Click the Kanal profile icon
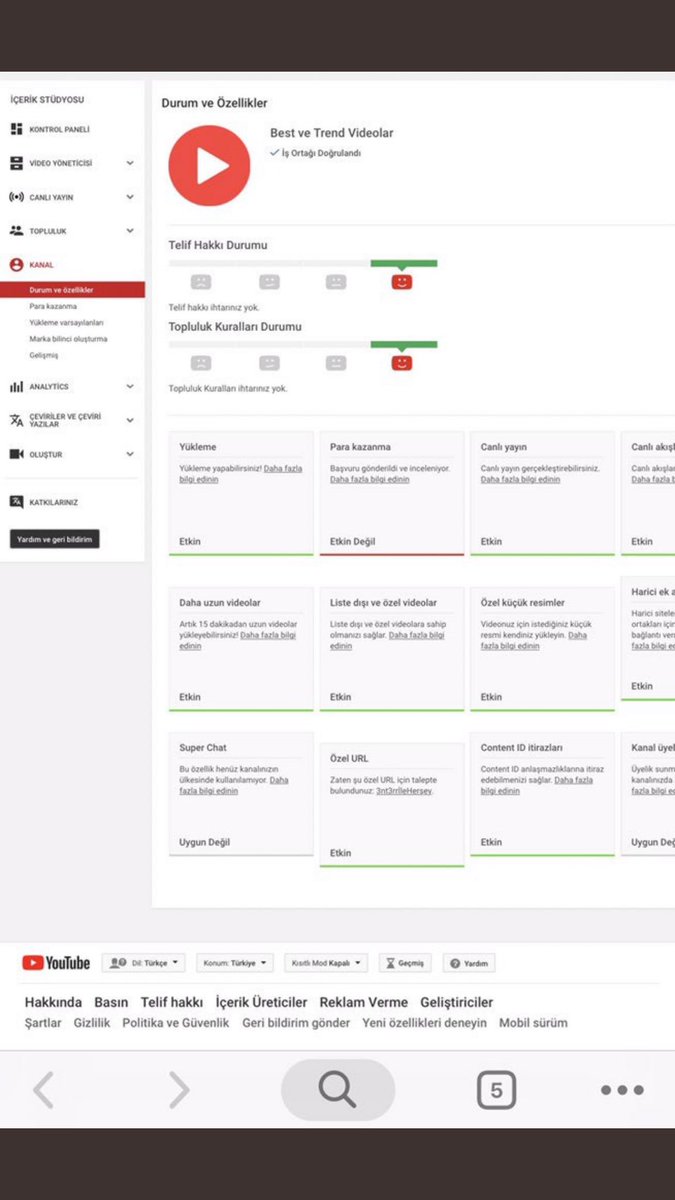Image resolution: width=675 pixels, height=1200 pixels. point(16,265)
